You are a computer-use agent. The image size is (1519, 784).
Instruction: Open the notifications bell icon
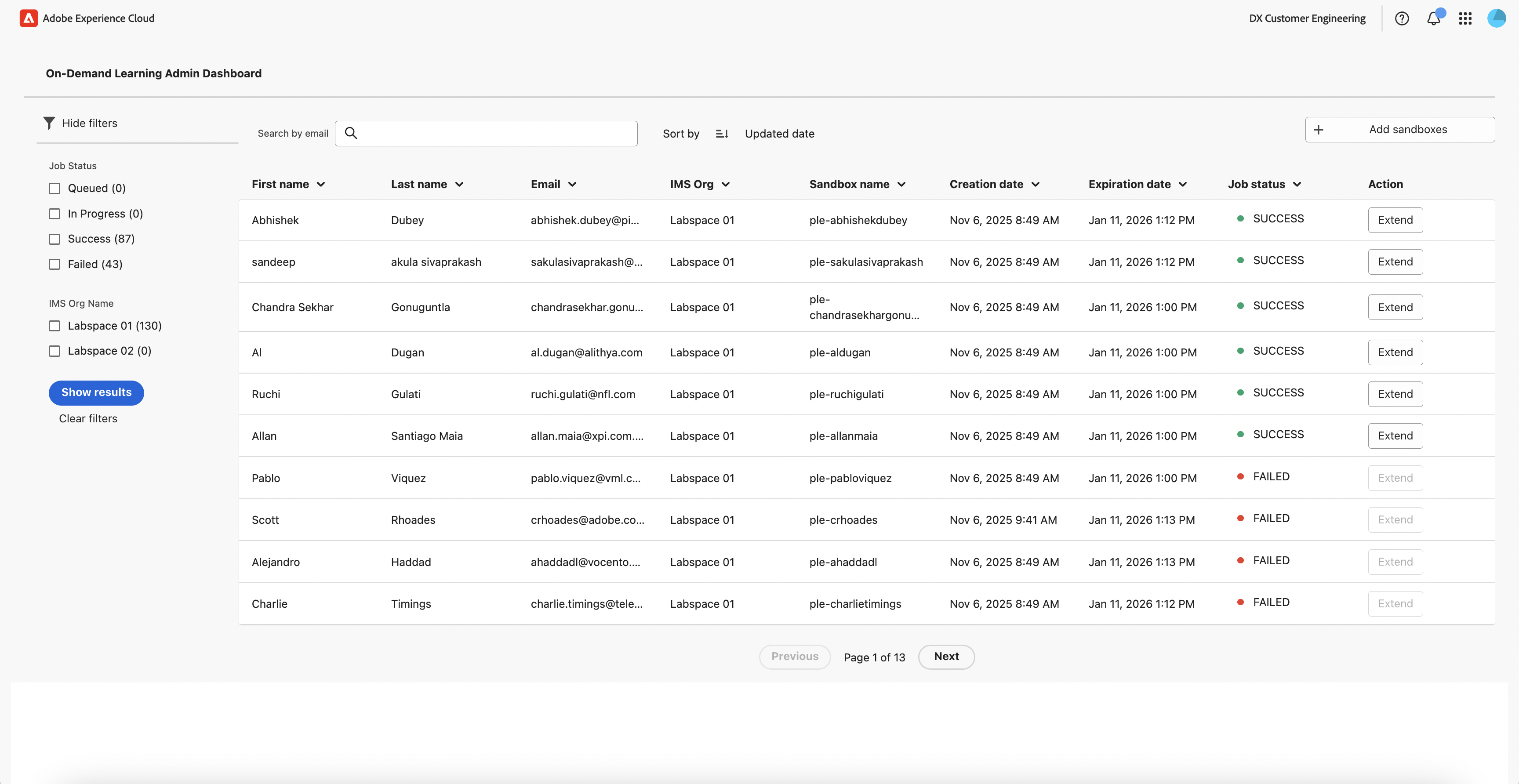(x=1433, y=18)
